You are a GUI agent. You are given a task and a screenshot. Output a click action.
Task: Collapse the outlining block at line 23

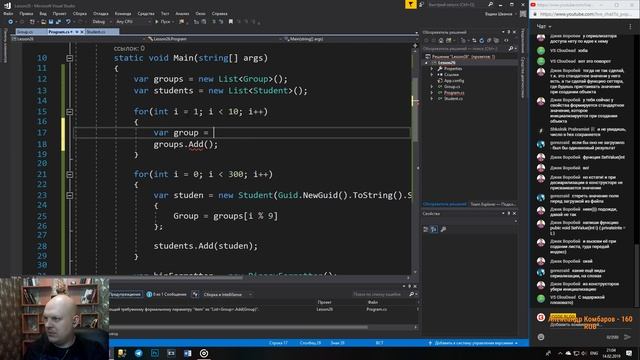pyautogui.click(x=69, y=196)
